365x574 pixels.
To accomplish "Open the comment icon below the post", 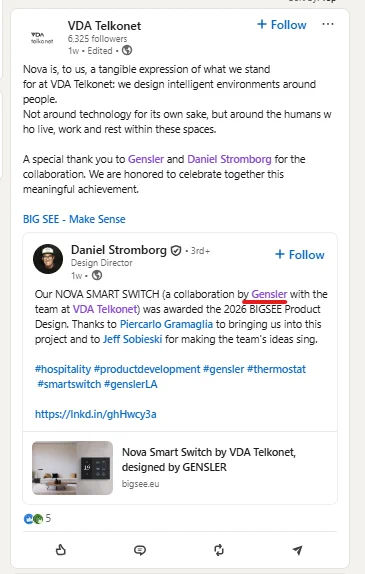I will point(140,550).
